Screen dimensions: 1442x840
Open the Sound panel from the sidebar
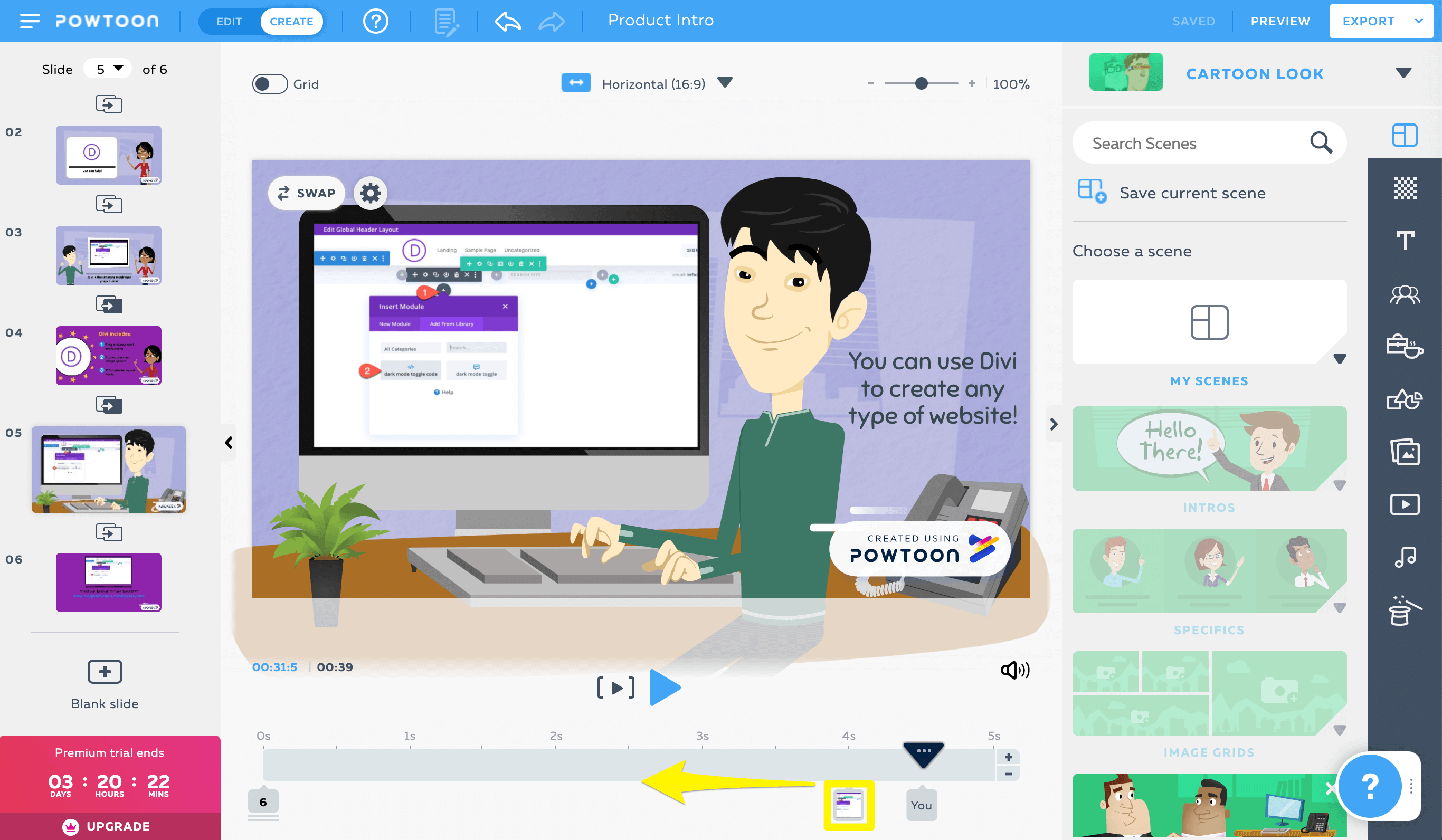1406,556
